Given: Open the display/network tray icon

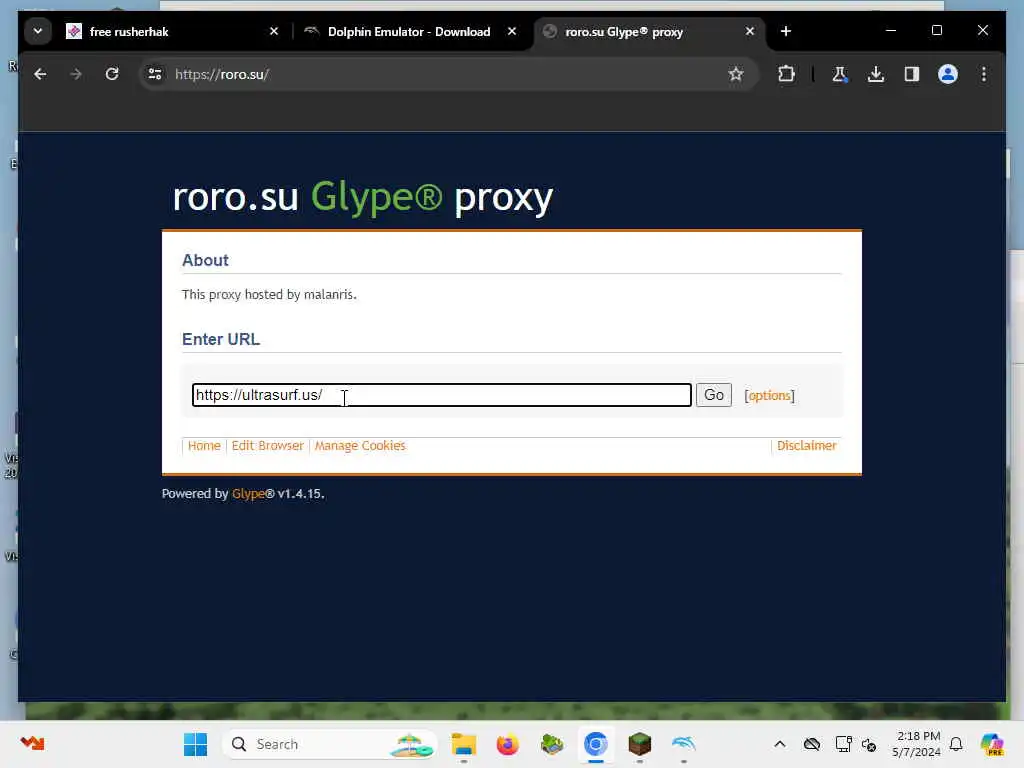Looking at the screenshot, I should pyautogui.click(x=843, y=744).
